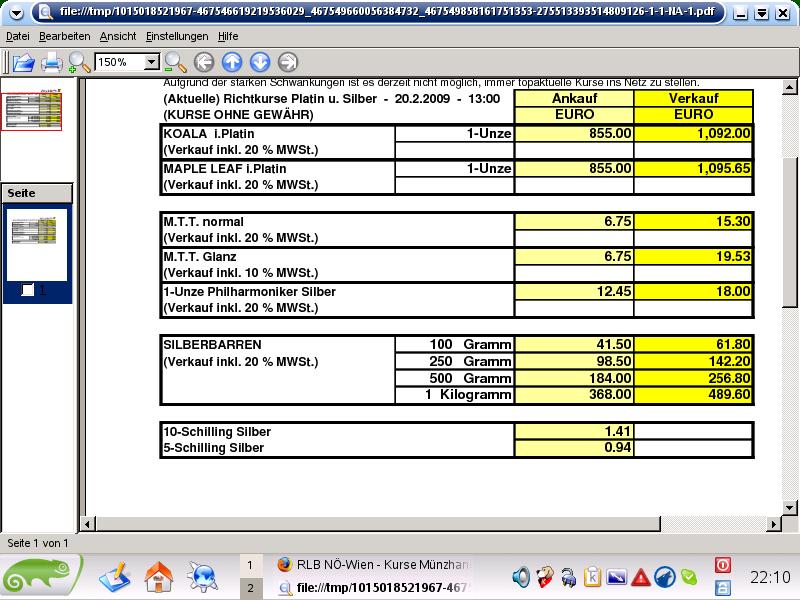
Task: Open the openSUSE start menu button
Action: coord(41,577)
